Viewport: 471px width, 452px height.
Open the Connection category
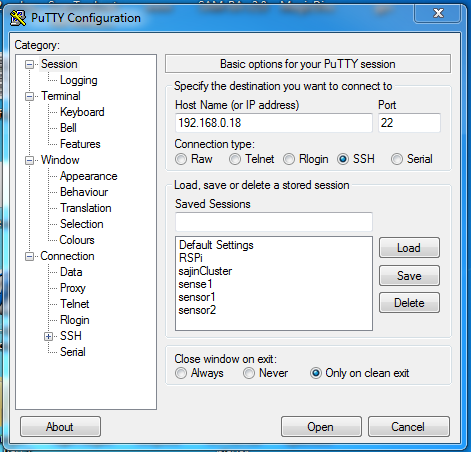[x=67, y=256]
